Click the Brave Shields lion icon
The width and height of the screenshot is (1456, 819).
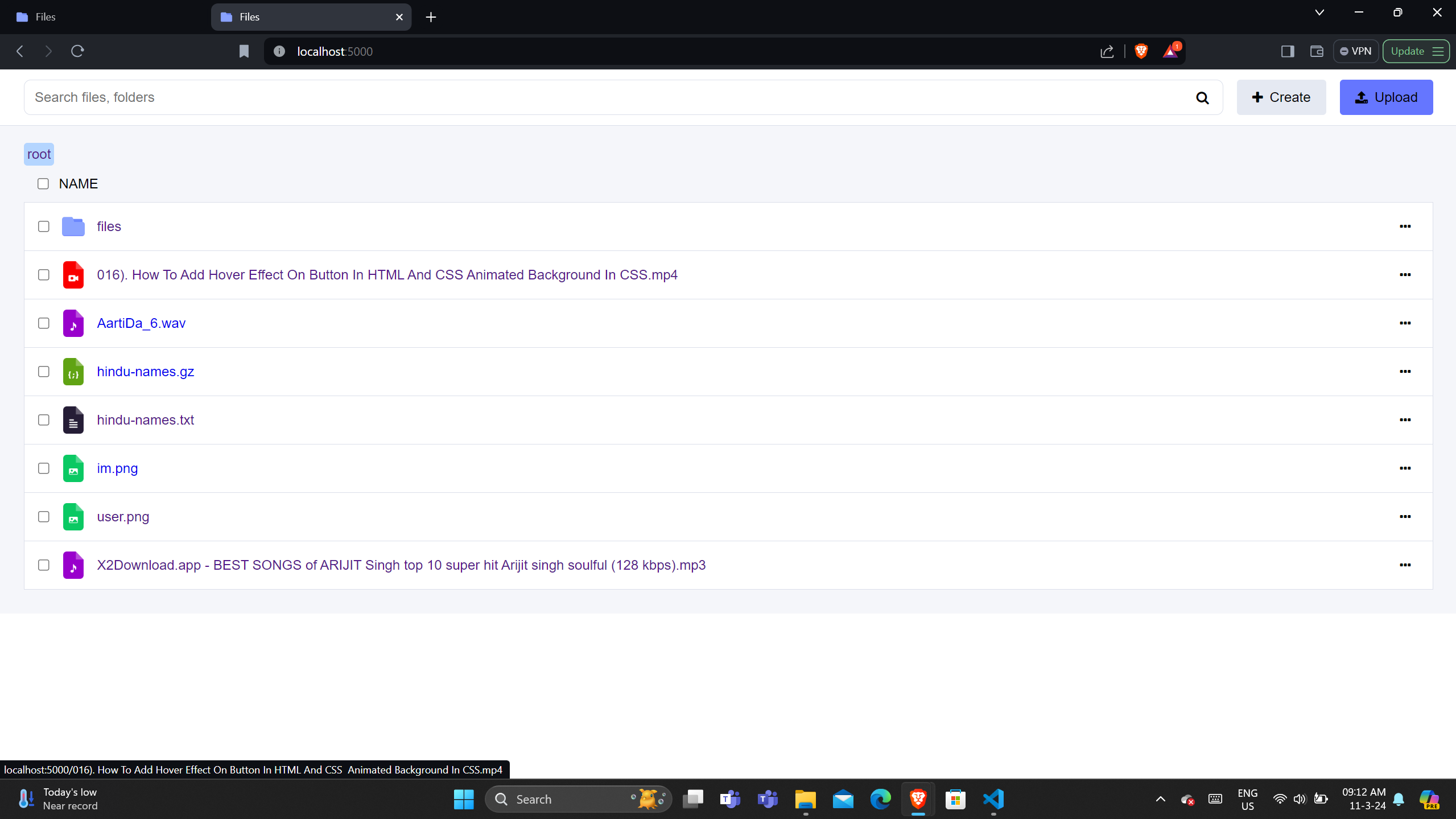(x=1141, y=51)
